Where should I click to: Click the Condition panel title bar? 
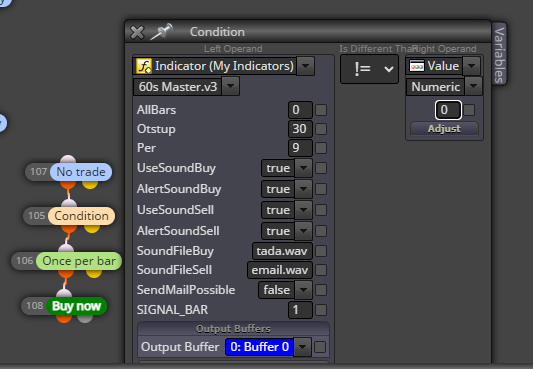[308, 32]
